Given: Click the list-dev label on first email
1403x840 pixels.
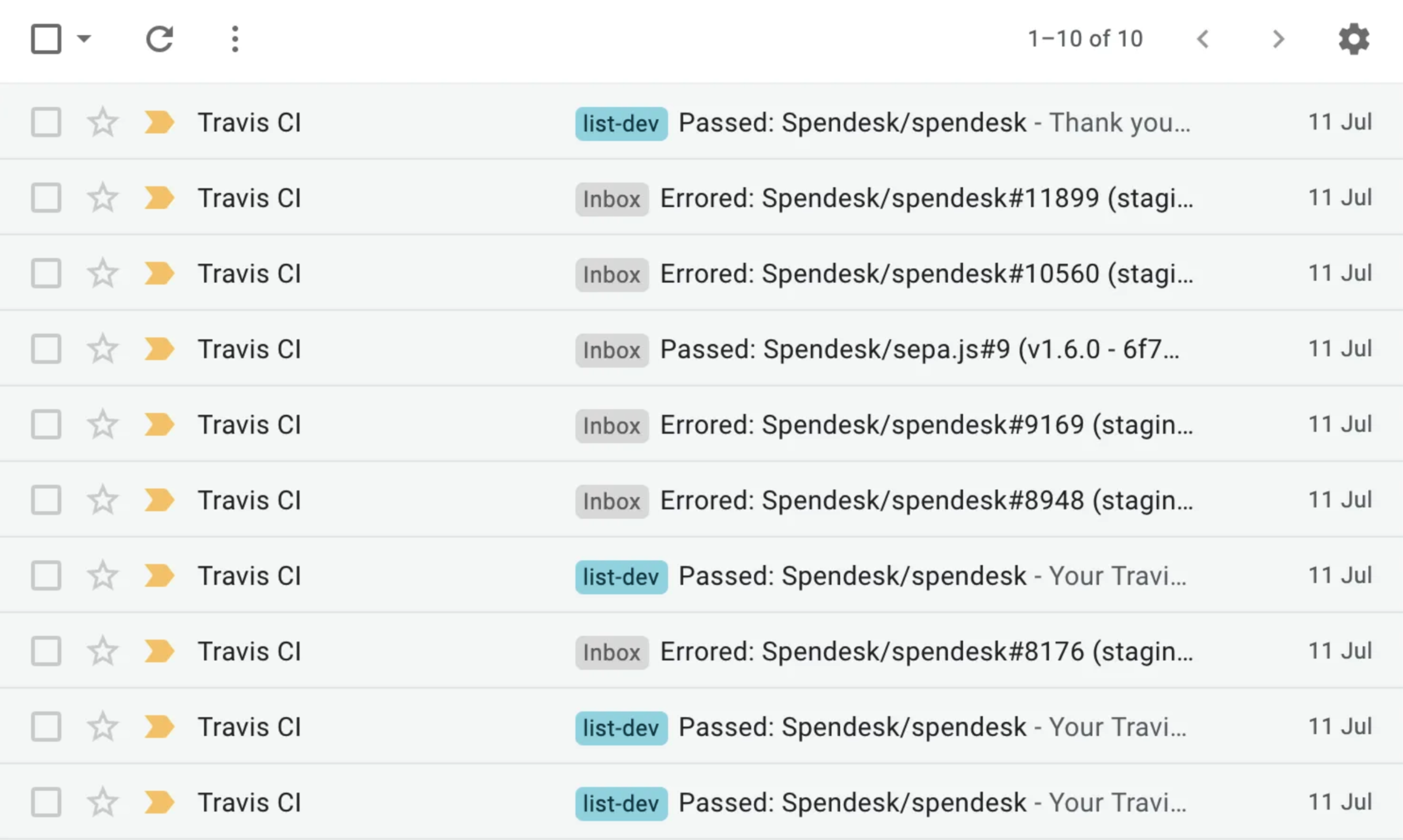Looking at the screenshot, I should tap(621, 123).
